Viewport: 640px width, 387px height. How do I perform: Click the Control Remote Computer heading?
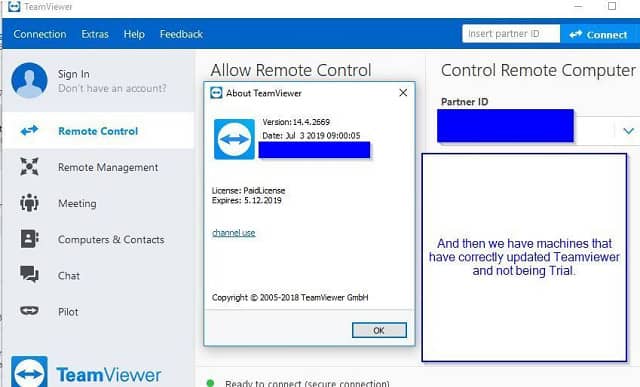(x=538, y=70)
